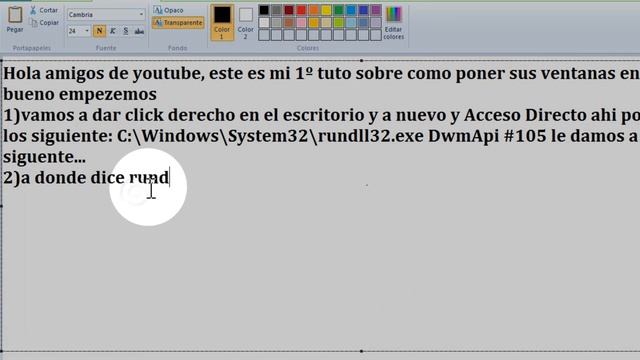Pick the turquoise blue palette swatch
The width and height of the screenshot is (640, 360).
[351, 10]
